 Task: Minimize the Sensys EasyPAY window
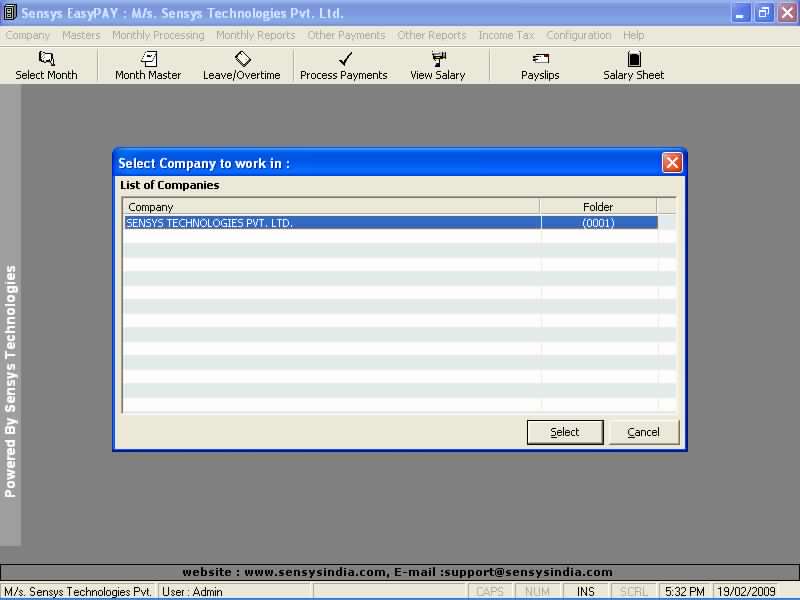[740, 13]
